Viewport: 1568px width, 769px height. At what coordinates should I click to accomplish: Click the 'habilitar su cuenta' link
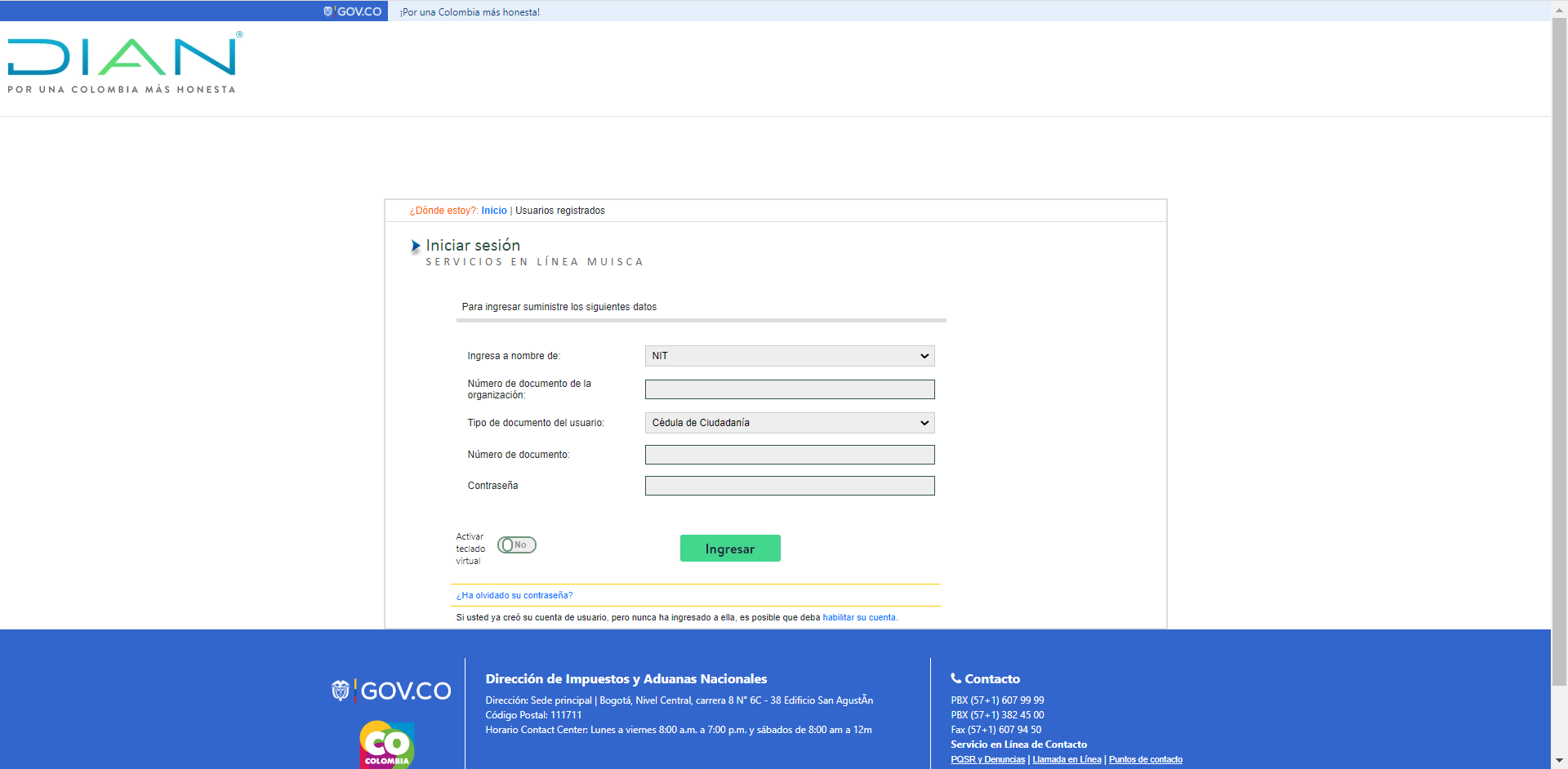click(859, 618)
